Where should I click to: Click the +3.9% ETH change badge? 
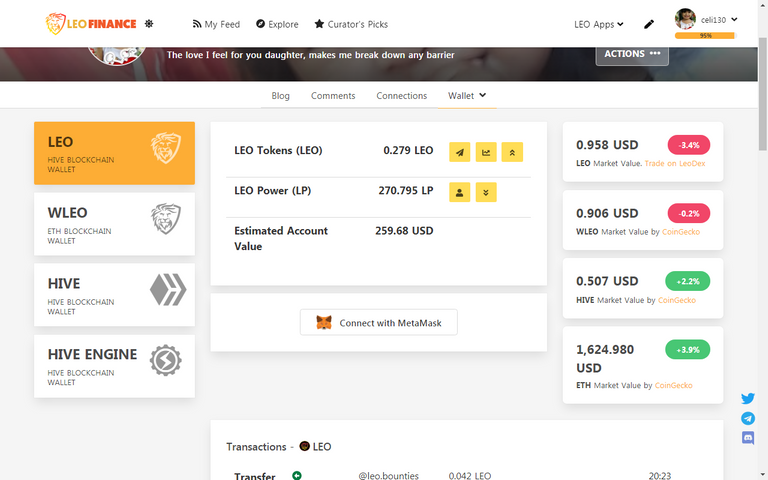(688, 350)
